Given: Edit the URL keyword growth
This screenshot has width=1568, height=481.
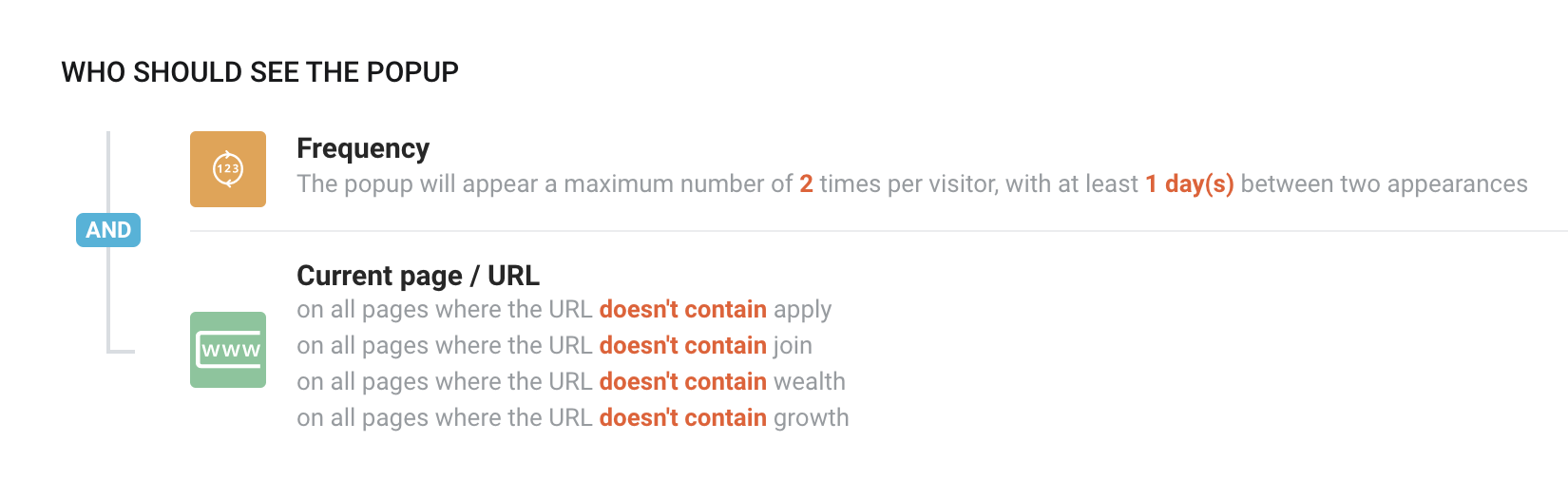Looking at the screenshot, I should click(812, 419).
